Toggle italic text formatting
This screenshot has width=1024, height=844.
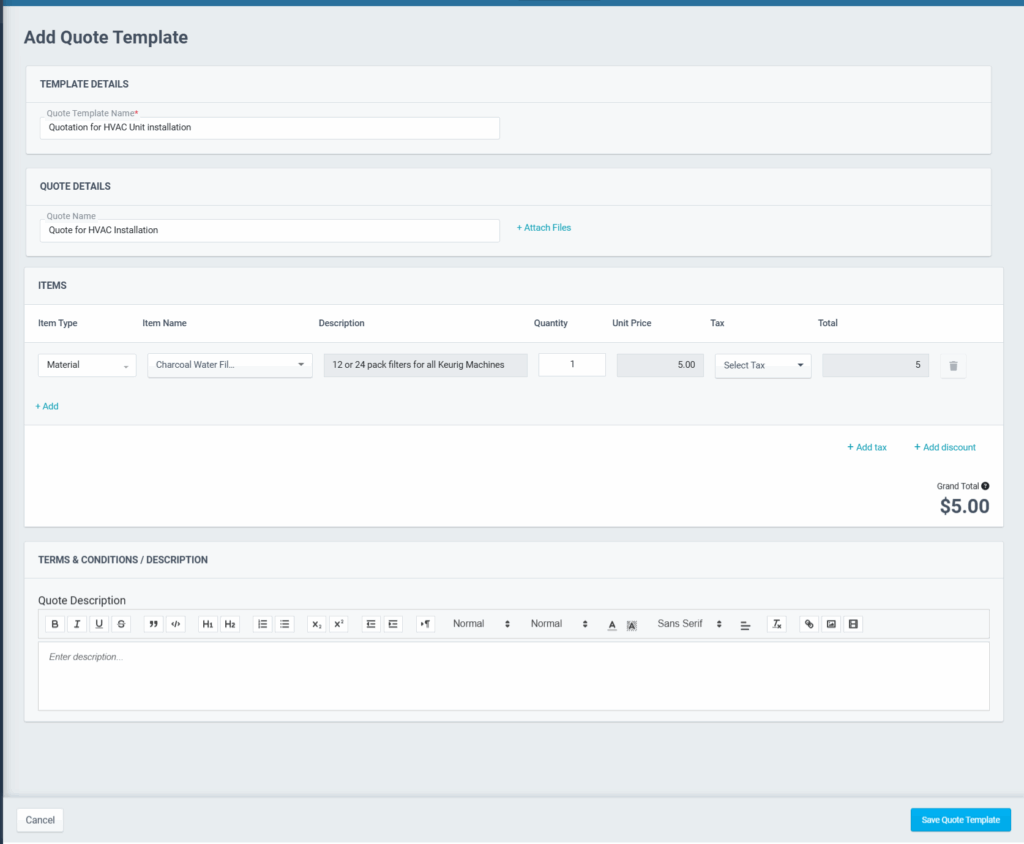(x=77, y=624)
